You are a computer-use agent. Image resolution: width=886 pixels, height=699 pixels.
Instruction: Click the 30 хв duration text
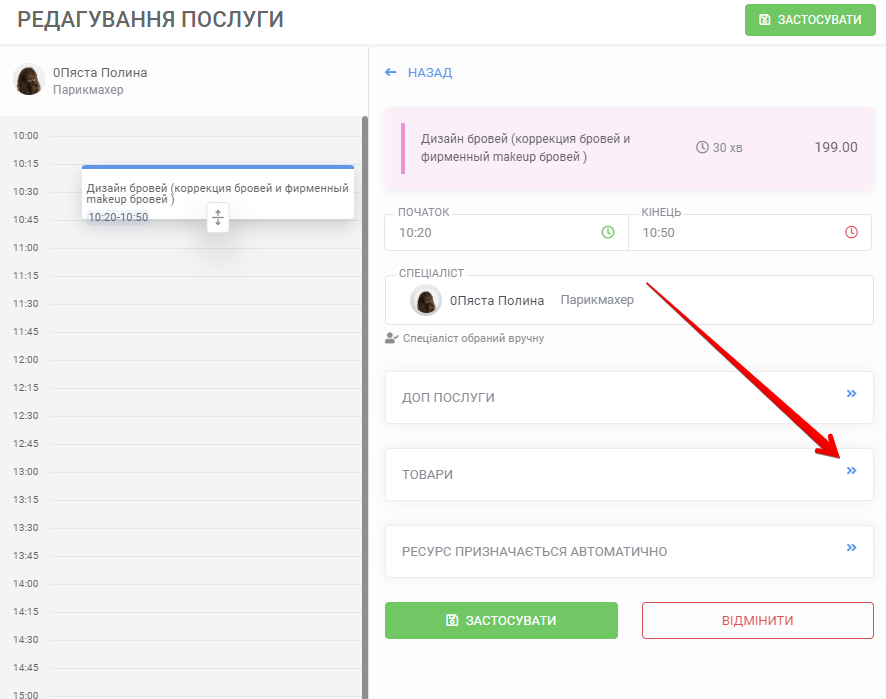click(x=727, y=147)
